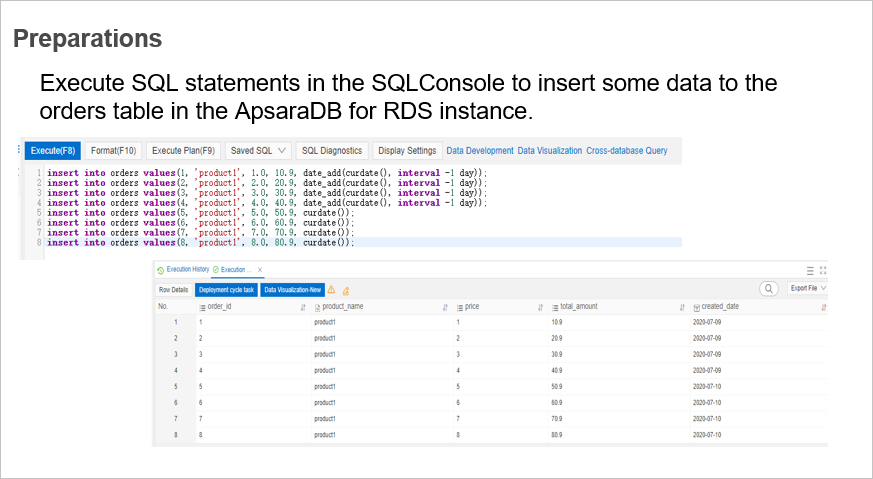Click line 8 in the SQL editor
This screenshot has height=479, width=873.
(200, 243)
